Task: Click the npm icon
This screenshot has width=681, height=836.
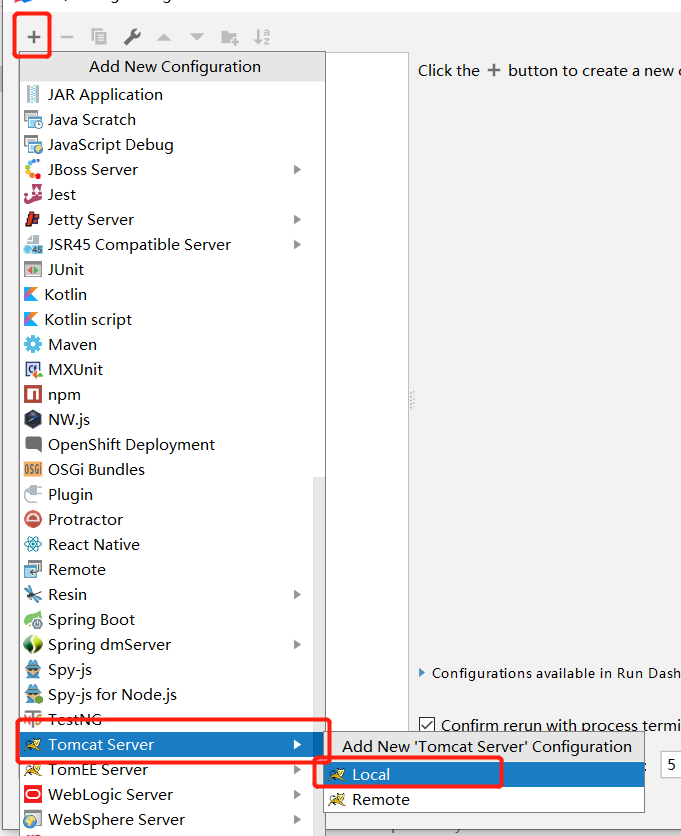Action: click(33, 395)
